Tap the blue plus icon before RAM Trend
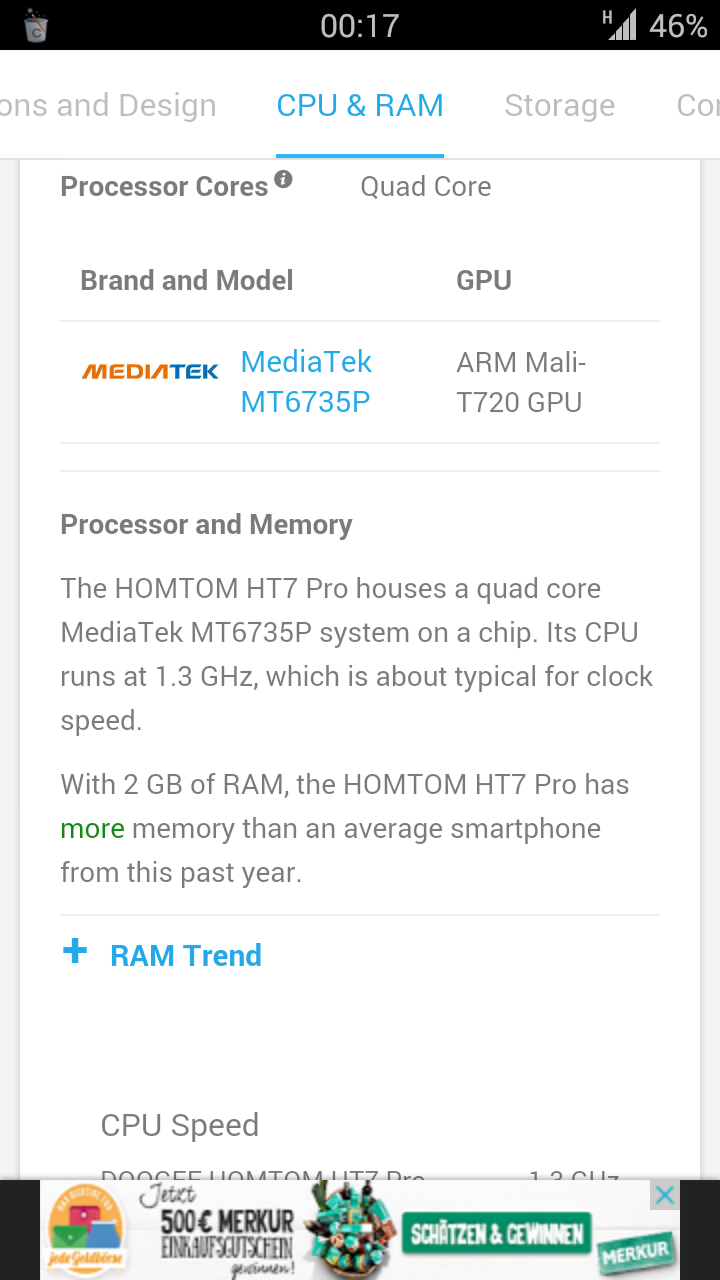The height and width of the screenshot is (1280, 720). pyautogui.click(x=75, y=951)
